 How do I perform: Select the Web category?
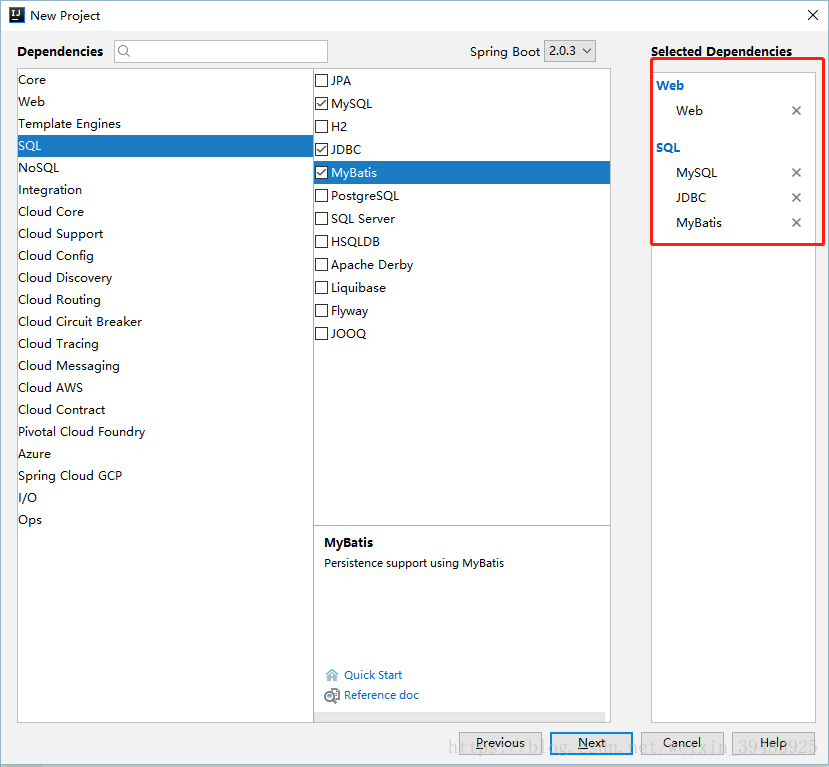click(165, 101)
